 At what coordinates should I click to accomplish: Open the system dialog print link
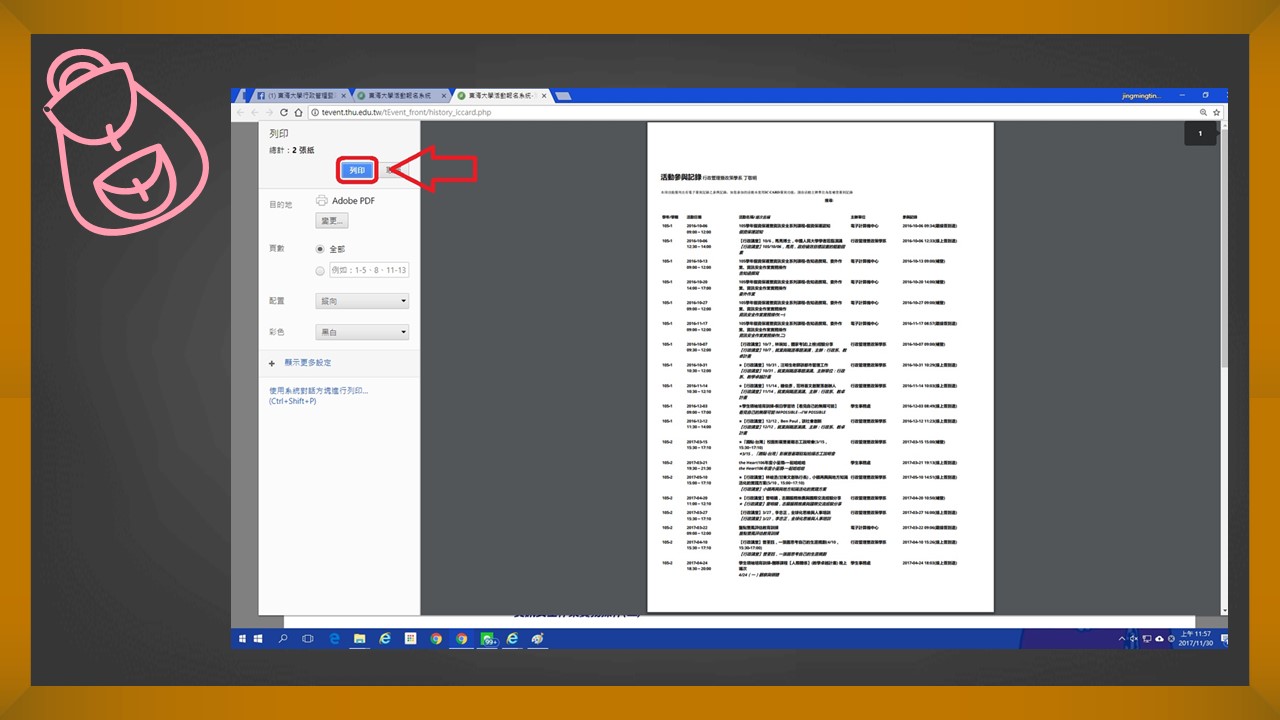(318, 391)
